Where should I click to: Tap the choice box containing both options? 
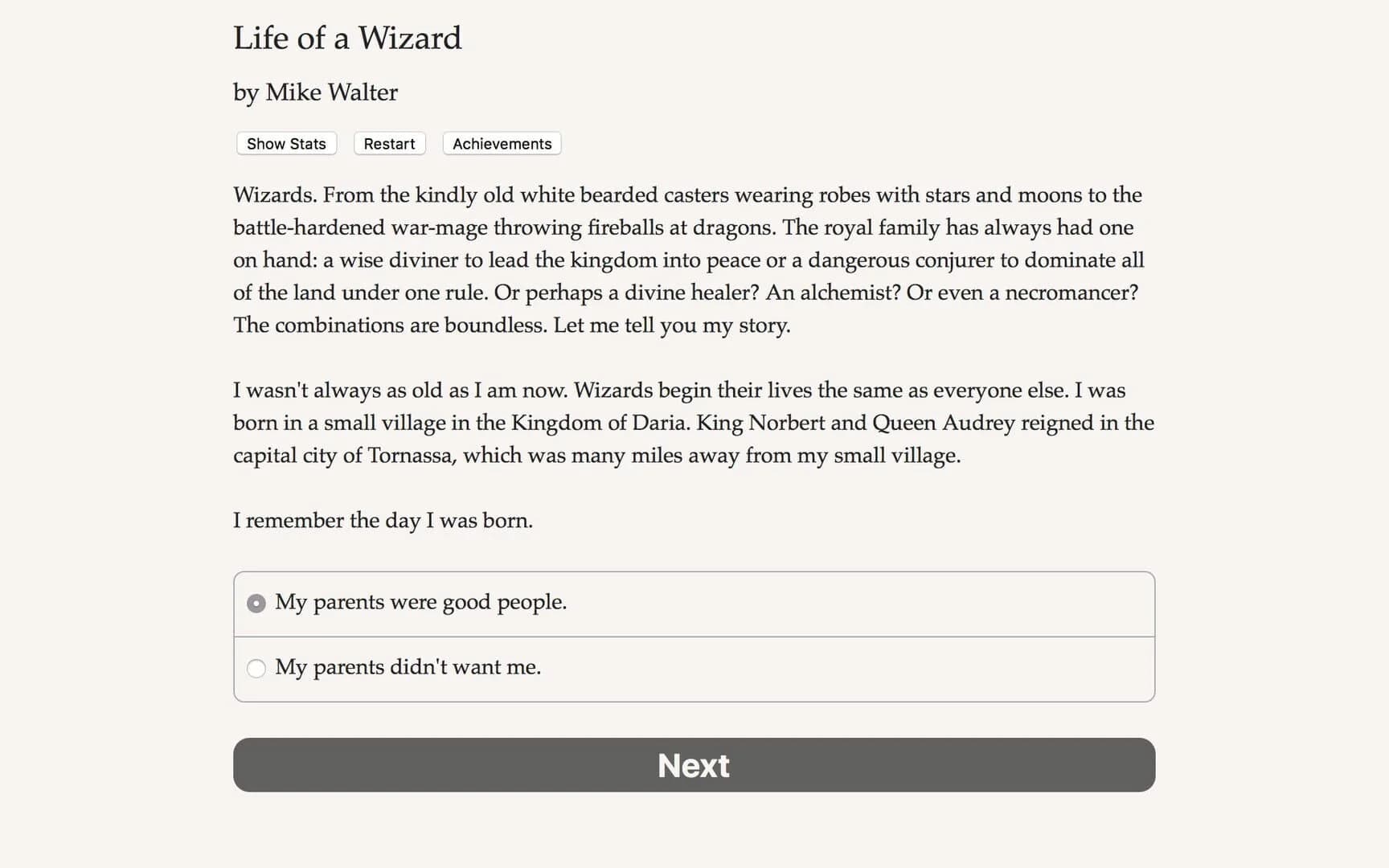[693, 636]
